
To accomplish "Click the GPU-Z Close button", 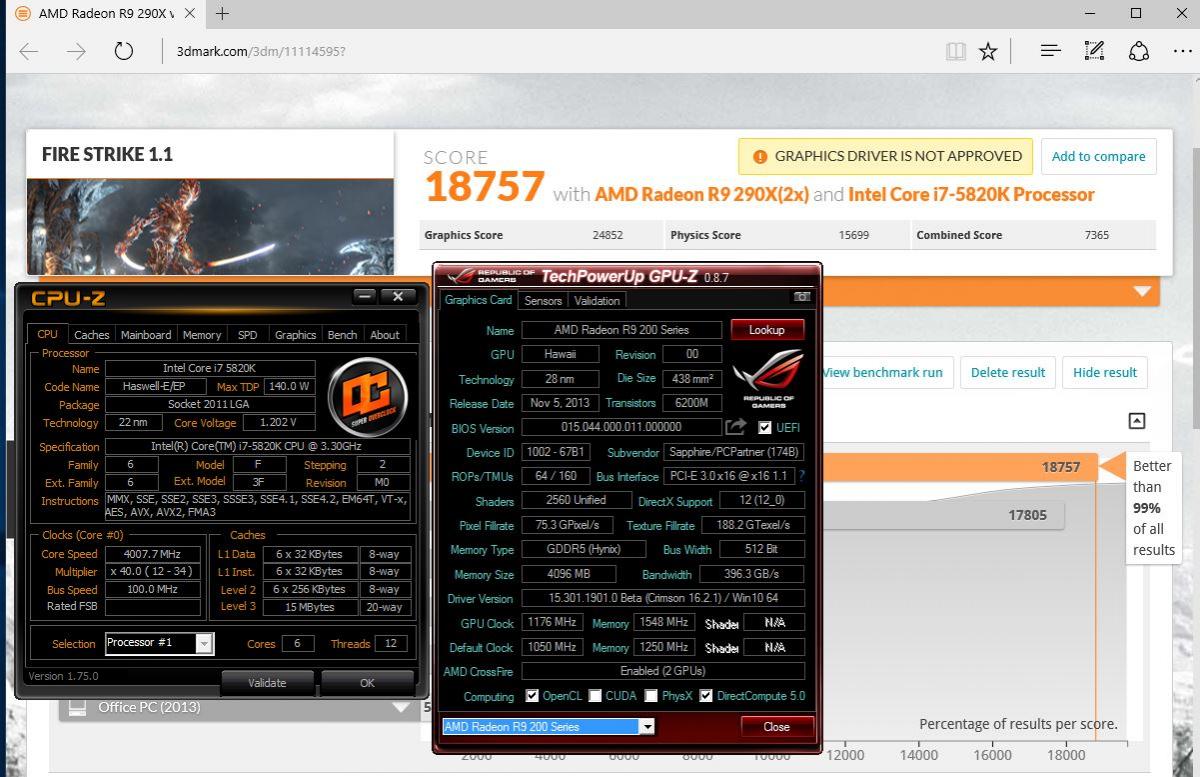I will [x=777, y=727].
